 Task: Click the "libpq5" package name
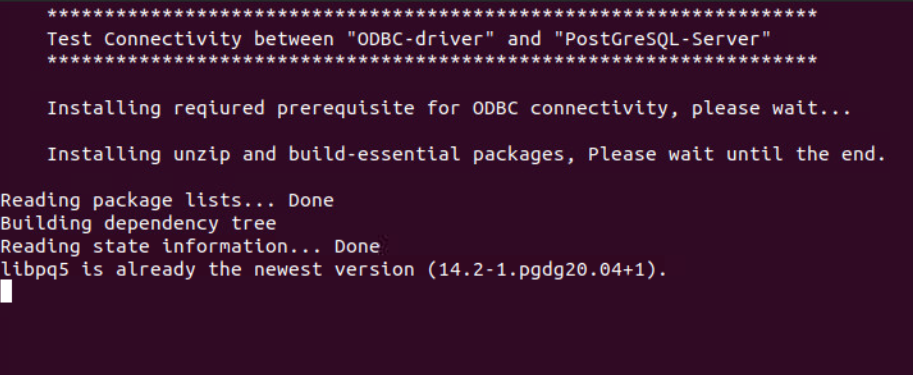tap(34, 270)
